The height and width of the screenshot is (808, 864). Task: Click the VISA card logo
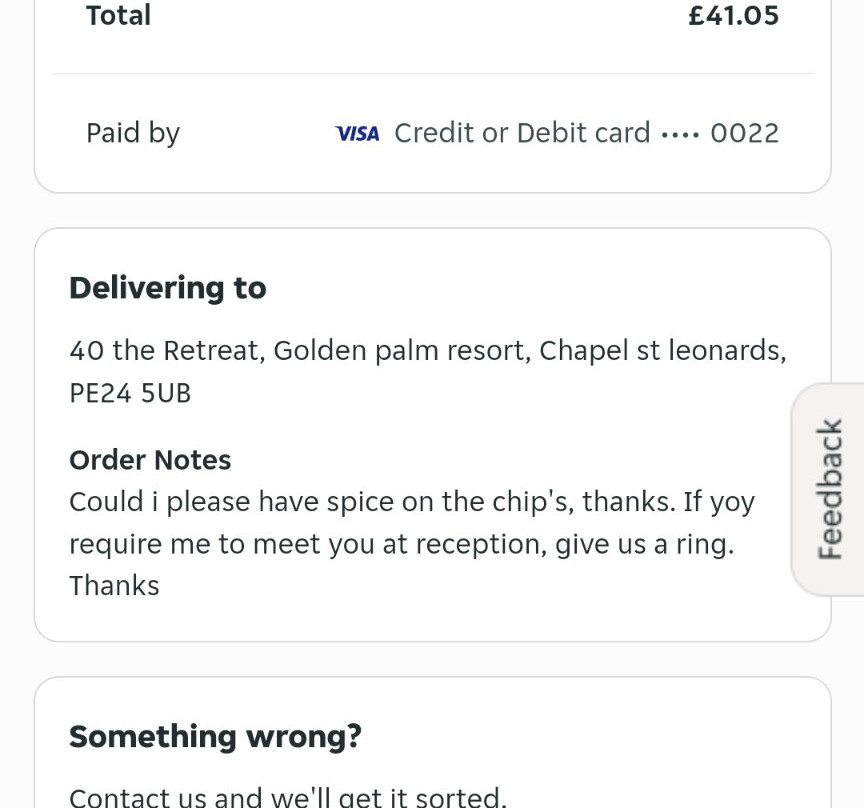(x=357, y=134)
